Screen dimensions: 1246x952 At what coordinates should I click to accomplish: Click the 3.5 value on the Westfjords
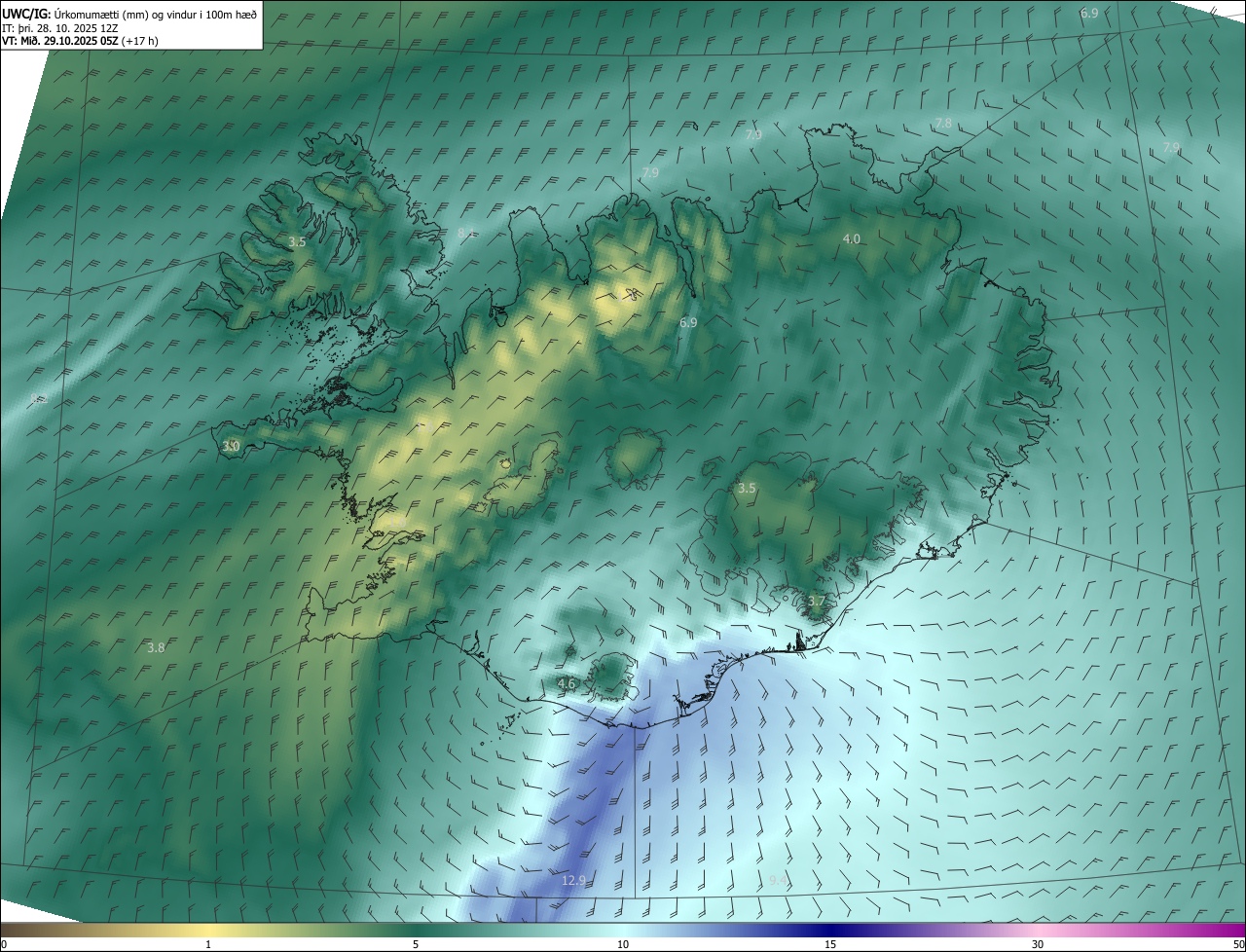[298, 241]
